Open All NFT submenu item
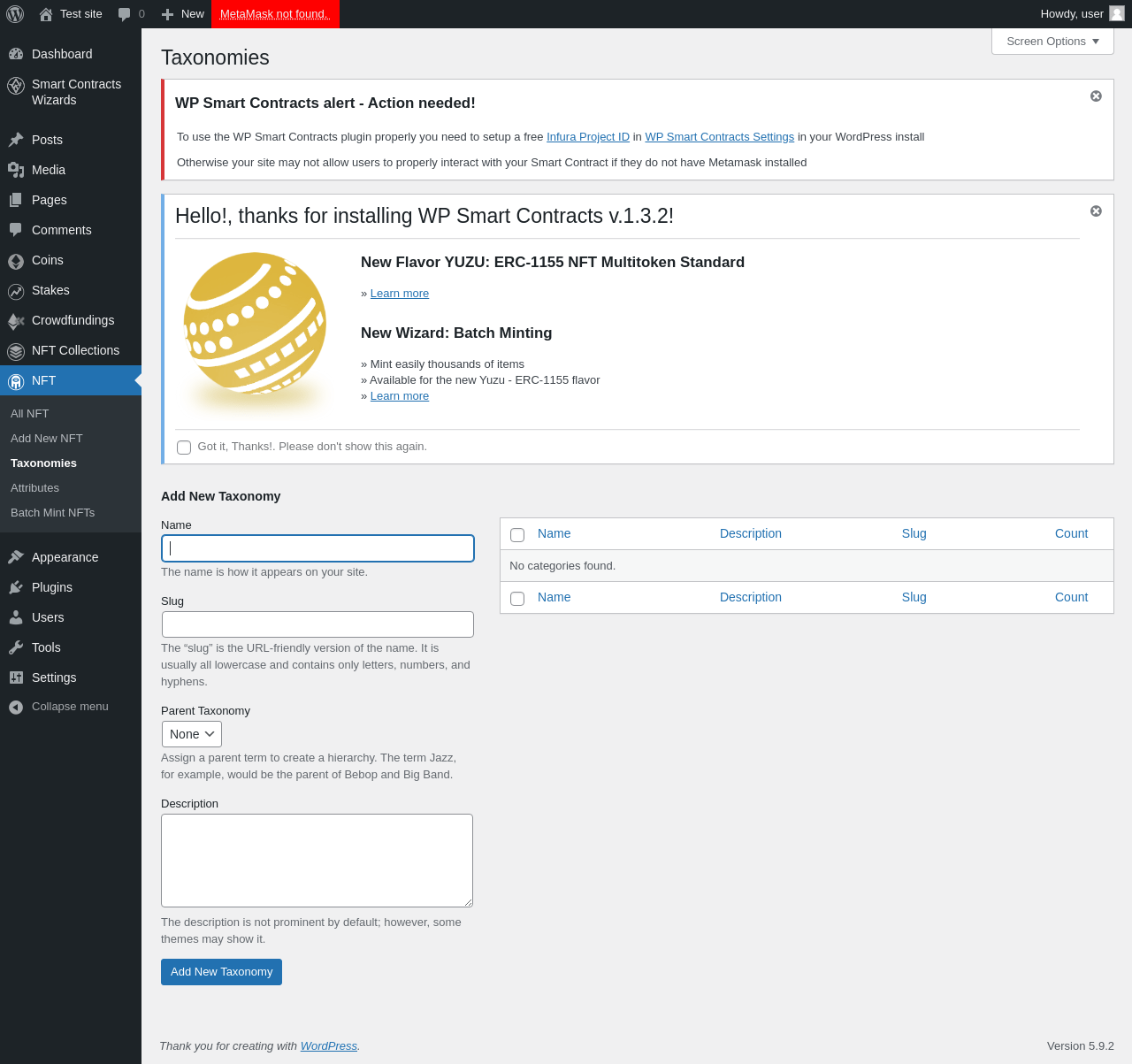The width and height of the screenshot is (1132, 1064). click(30, 413)
